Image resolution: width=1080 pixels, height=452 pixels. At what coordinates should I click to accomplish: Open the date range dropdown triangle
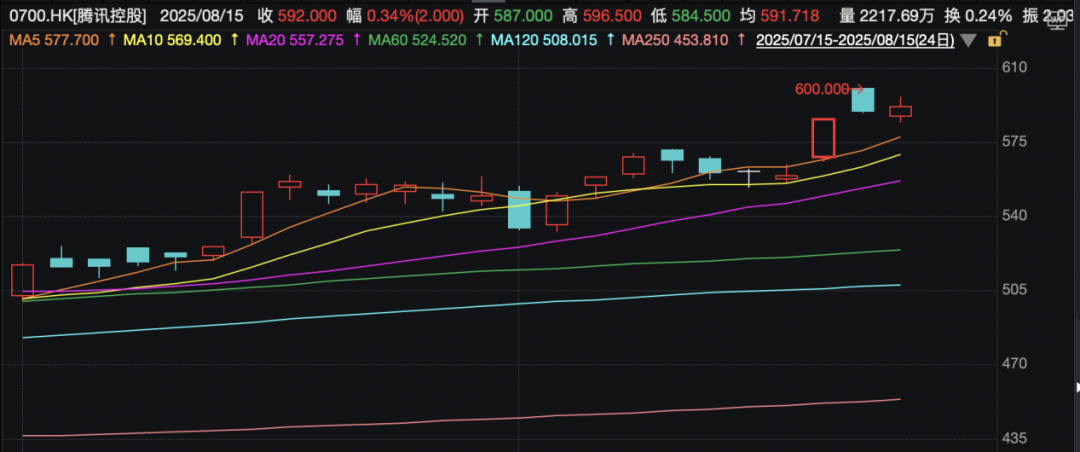[x=968, y=41]
